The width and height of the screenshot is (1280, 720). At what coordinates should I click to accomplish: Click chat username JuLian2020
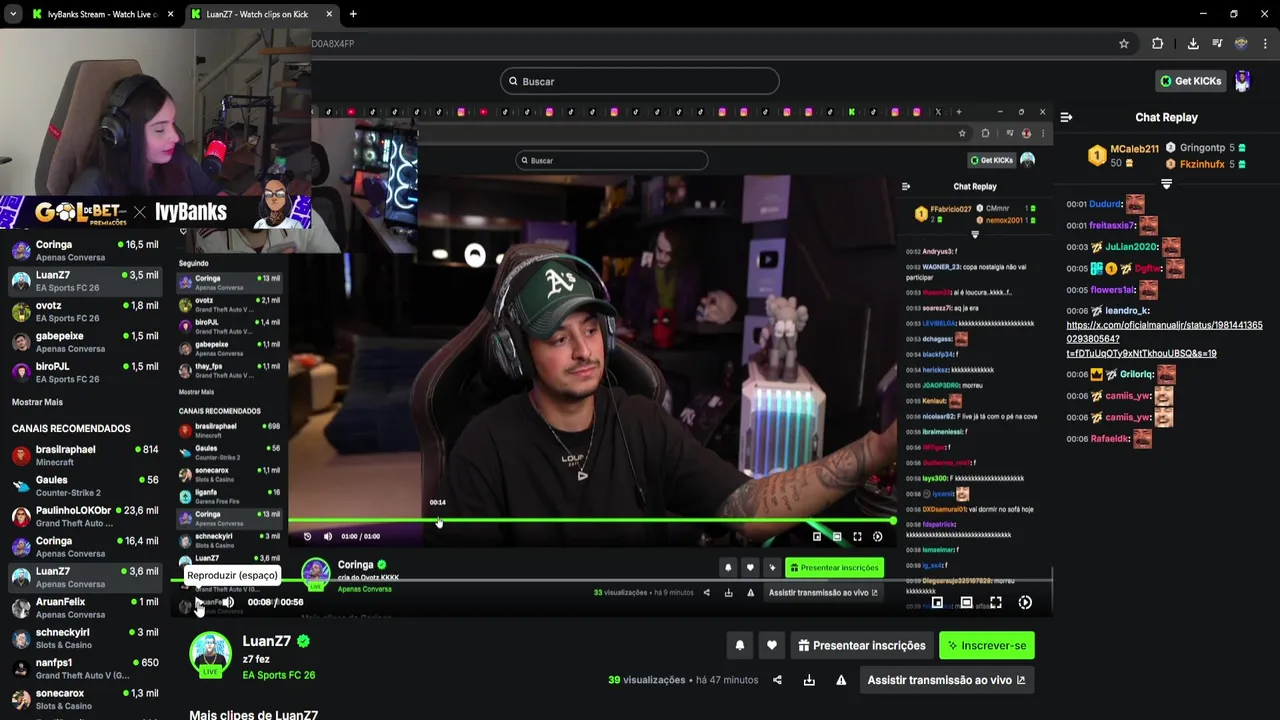[1131, 247]
